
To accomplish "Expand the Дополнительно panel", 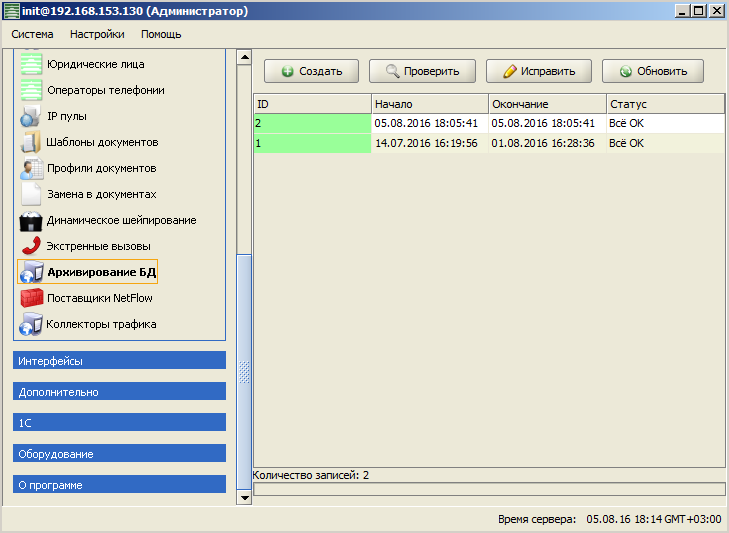I will pos(119,392).
